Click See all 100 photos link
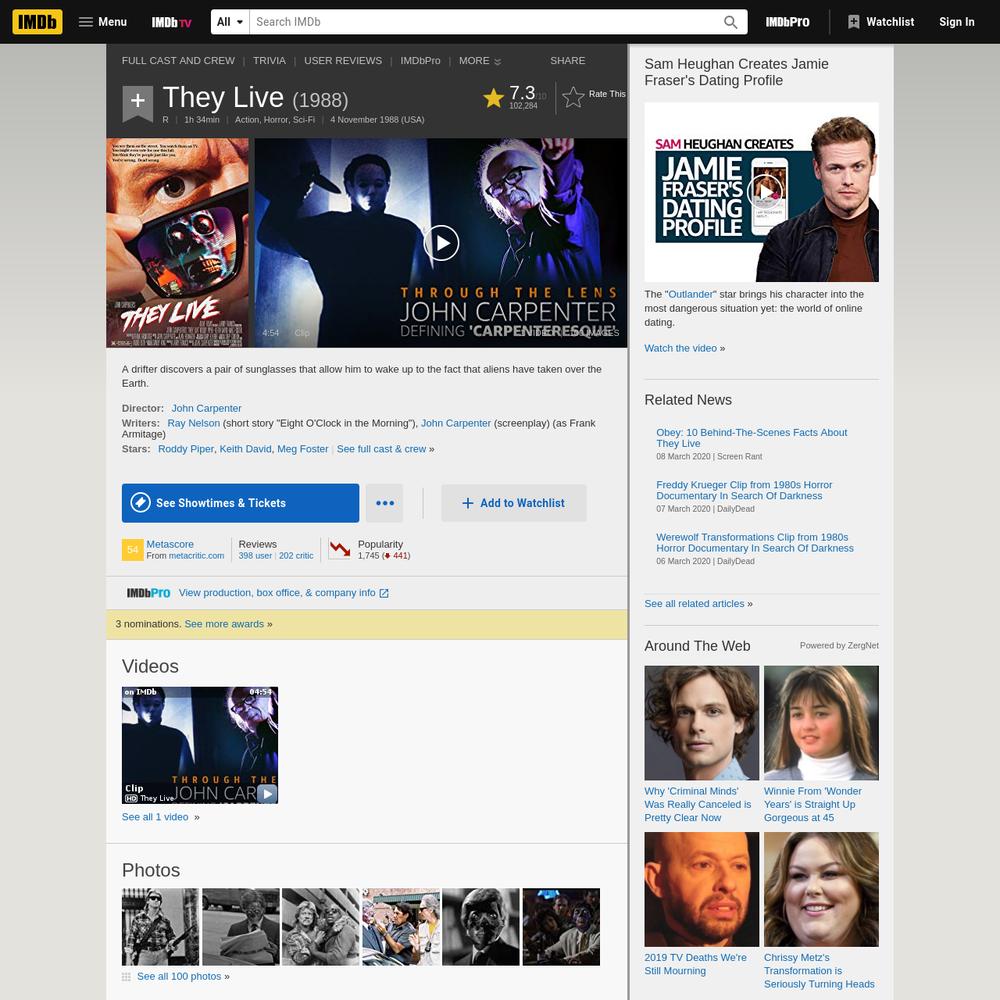This screenshot has height=1000, width=1000. 179,976
